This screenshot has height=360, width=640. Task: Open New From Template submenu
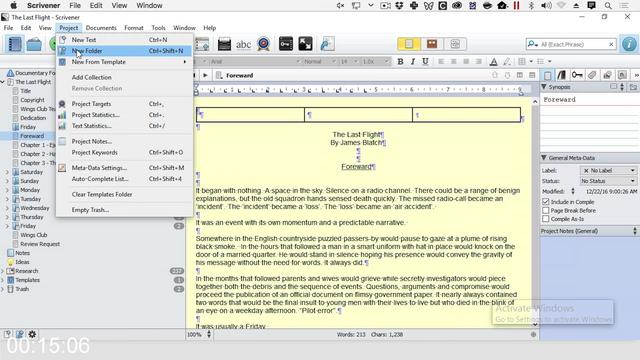click(124, 62)
